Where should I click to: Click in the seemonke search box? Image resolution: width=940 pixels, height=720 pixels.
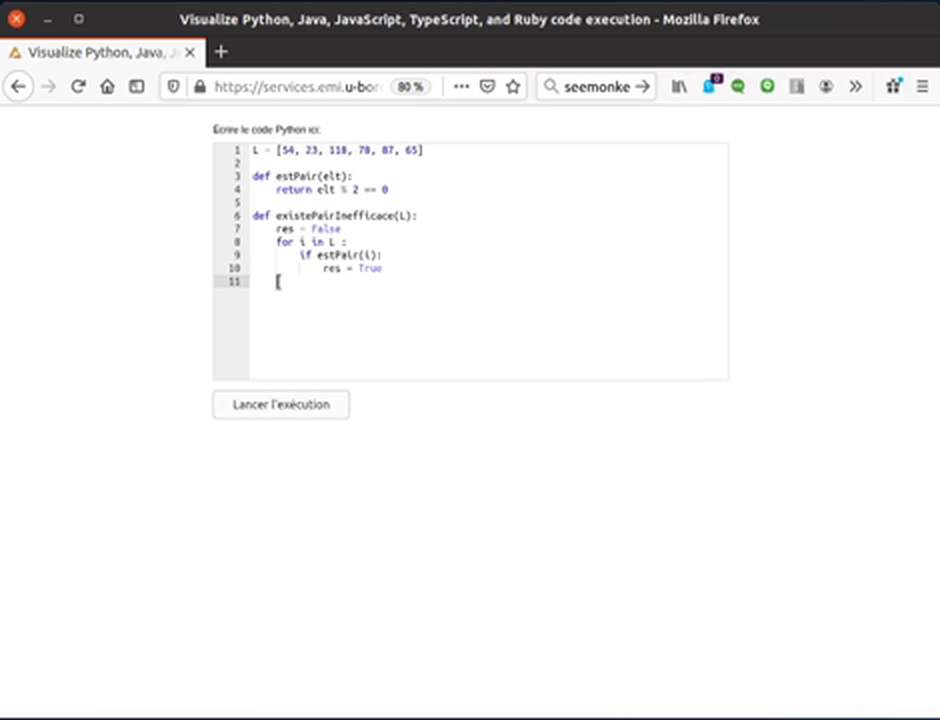click(x=596, y=87)
